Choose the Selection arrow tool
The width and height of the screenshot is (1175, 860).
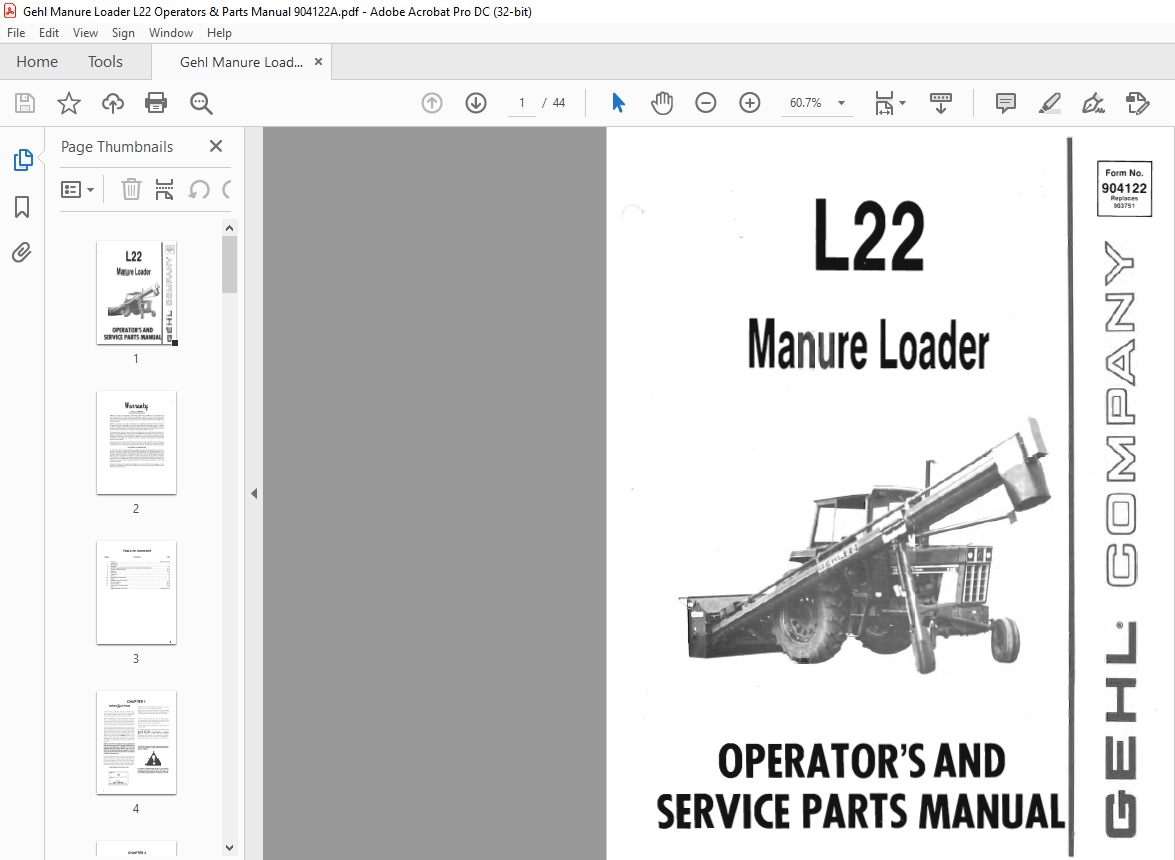pyautogui.click(x=618, y=103)
